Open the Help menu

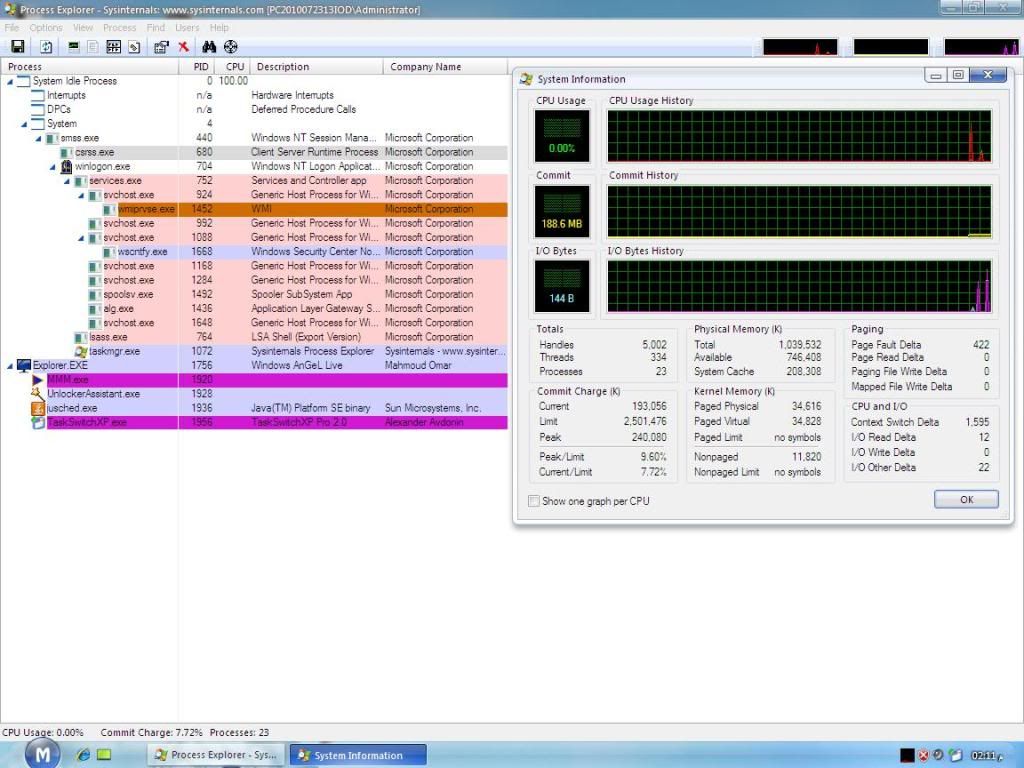point(219,27)
